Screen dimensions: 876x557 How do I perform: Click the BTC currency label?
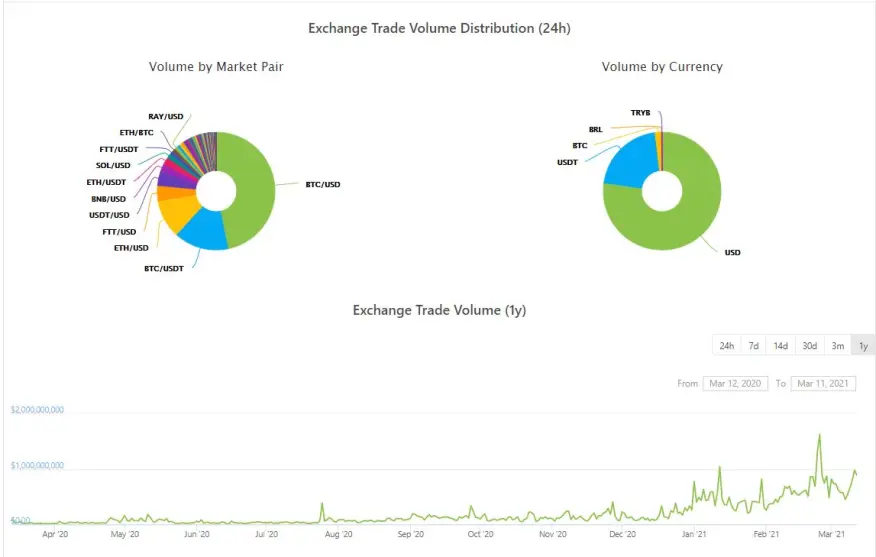[580, 145]
